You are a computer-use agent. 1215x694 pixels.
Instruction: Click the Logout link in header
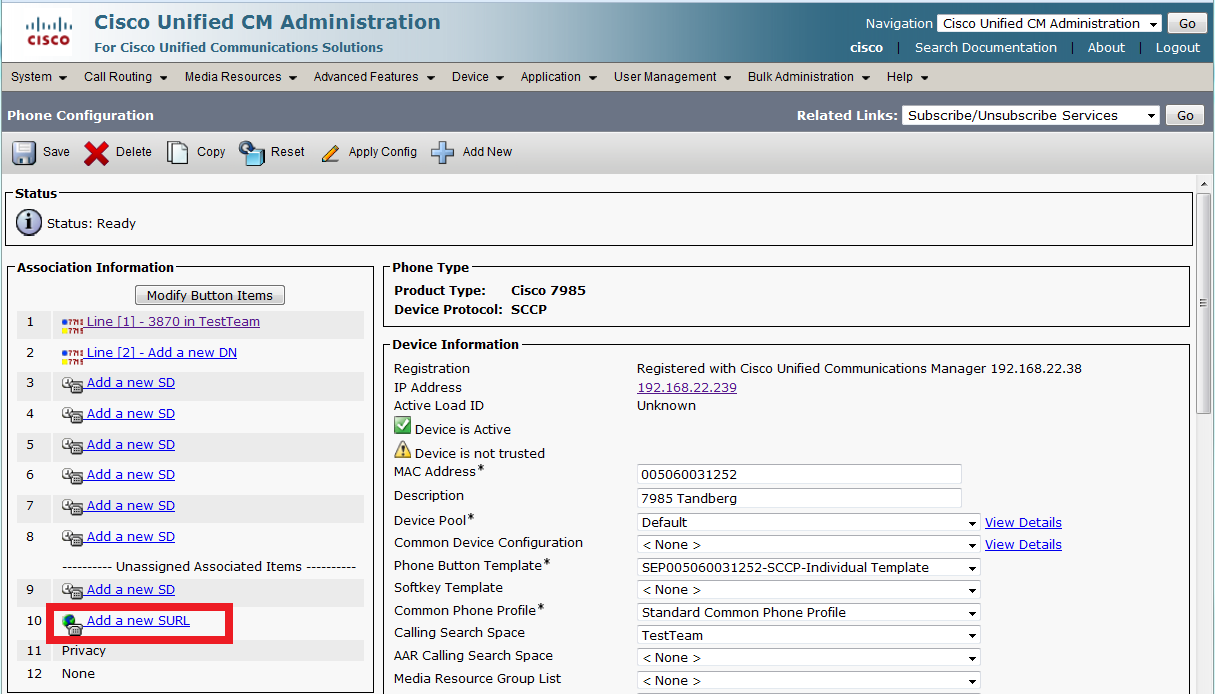tap(1177, 47)
